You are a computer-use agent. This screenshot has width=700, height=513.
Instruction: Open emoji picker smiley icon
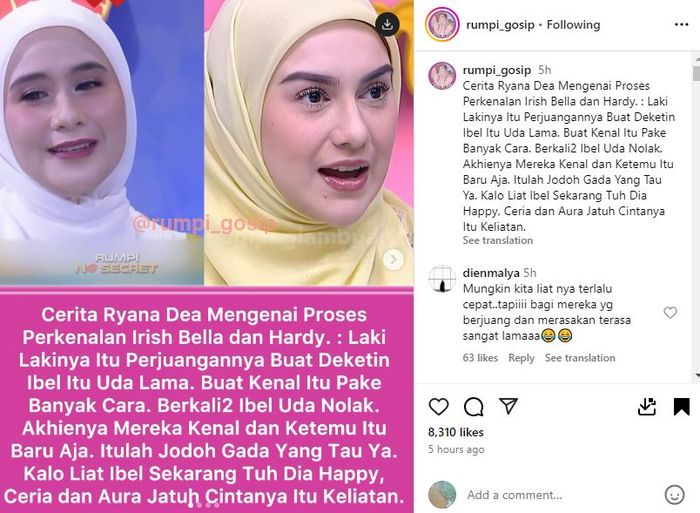click(x=674, y=495)
